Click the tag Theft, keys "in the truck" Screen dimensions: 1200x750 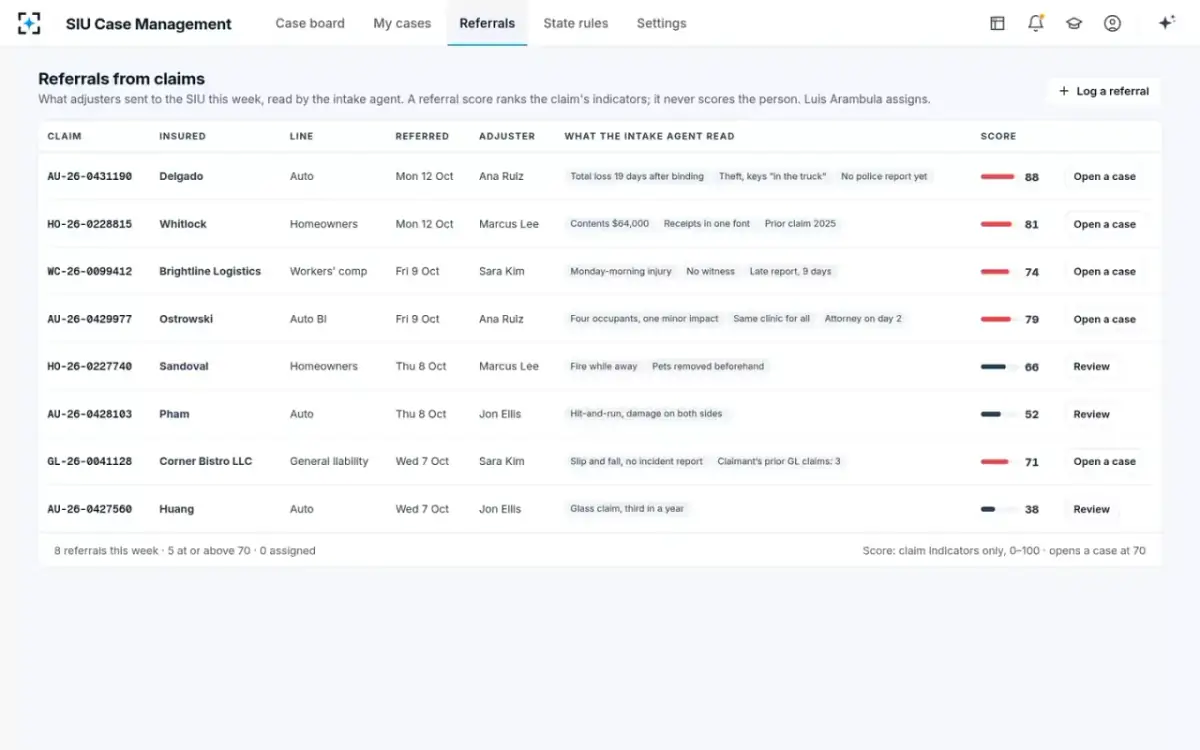(x=772, y=177)
